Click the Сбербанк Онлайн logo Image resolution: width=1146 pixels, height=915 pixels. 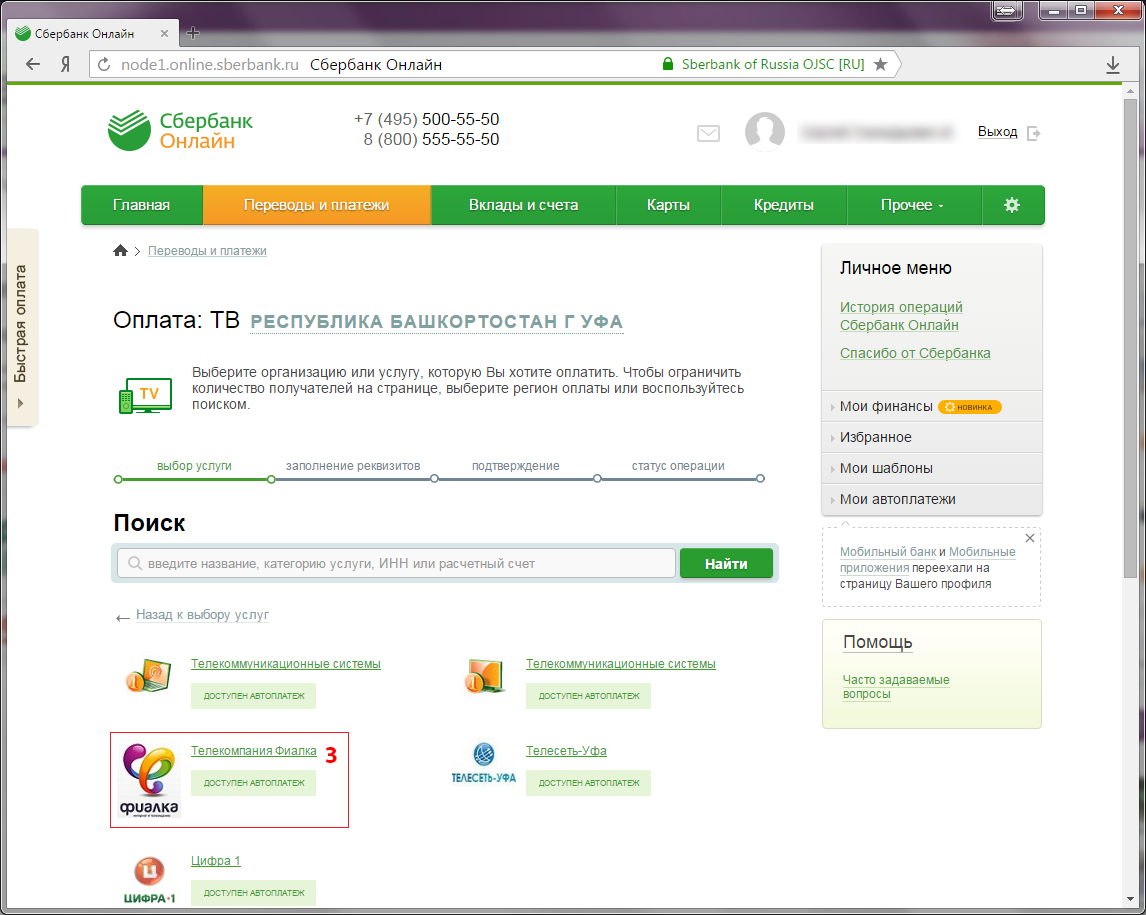(x=180, y=130)
